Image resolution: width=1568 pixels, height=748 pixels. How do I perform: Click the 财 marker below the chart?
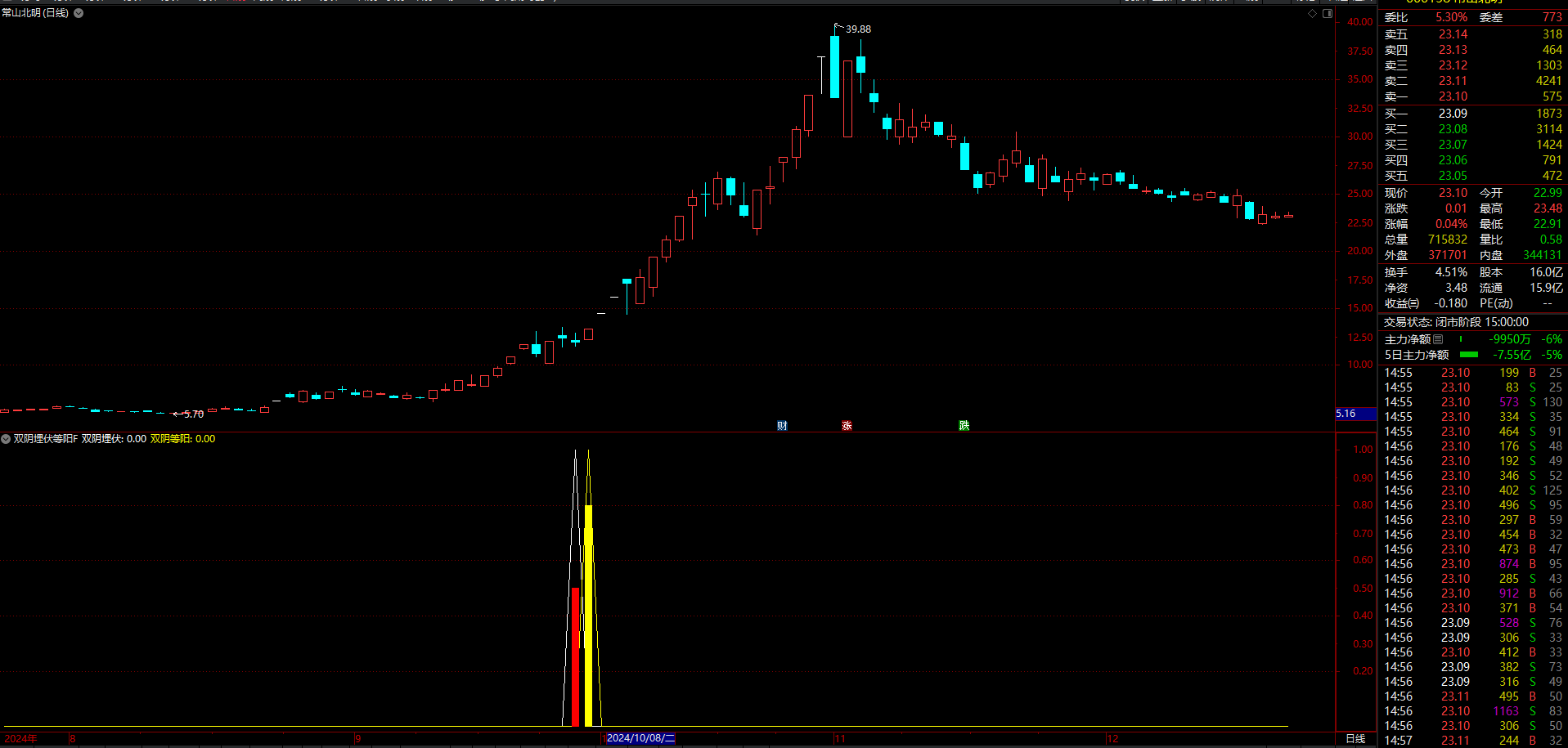click(782, 425)
